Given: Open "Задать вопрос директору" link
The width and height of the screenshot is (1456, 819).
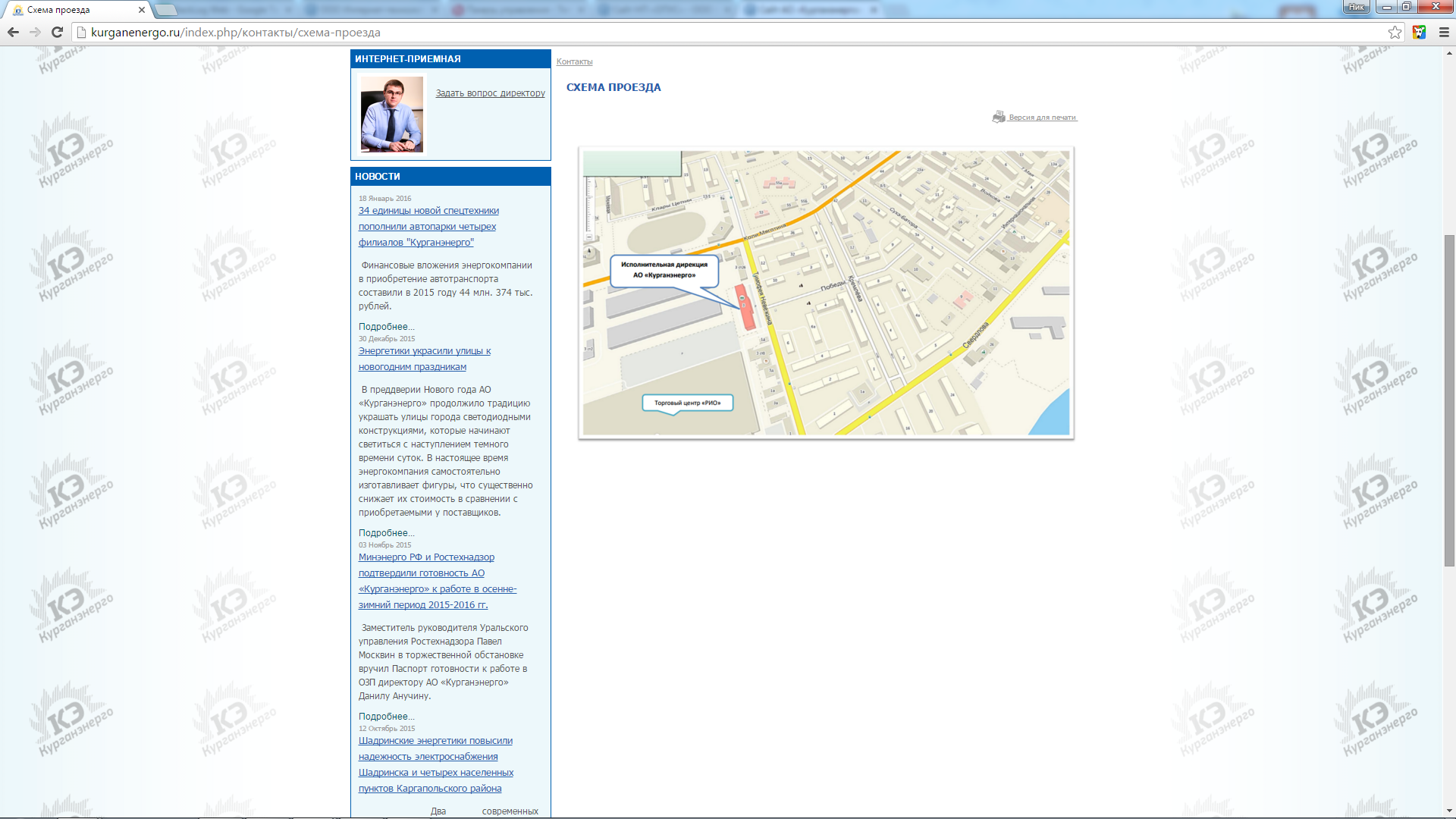Looking at the screenshot, I should tap(490, 93).
